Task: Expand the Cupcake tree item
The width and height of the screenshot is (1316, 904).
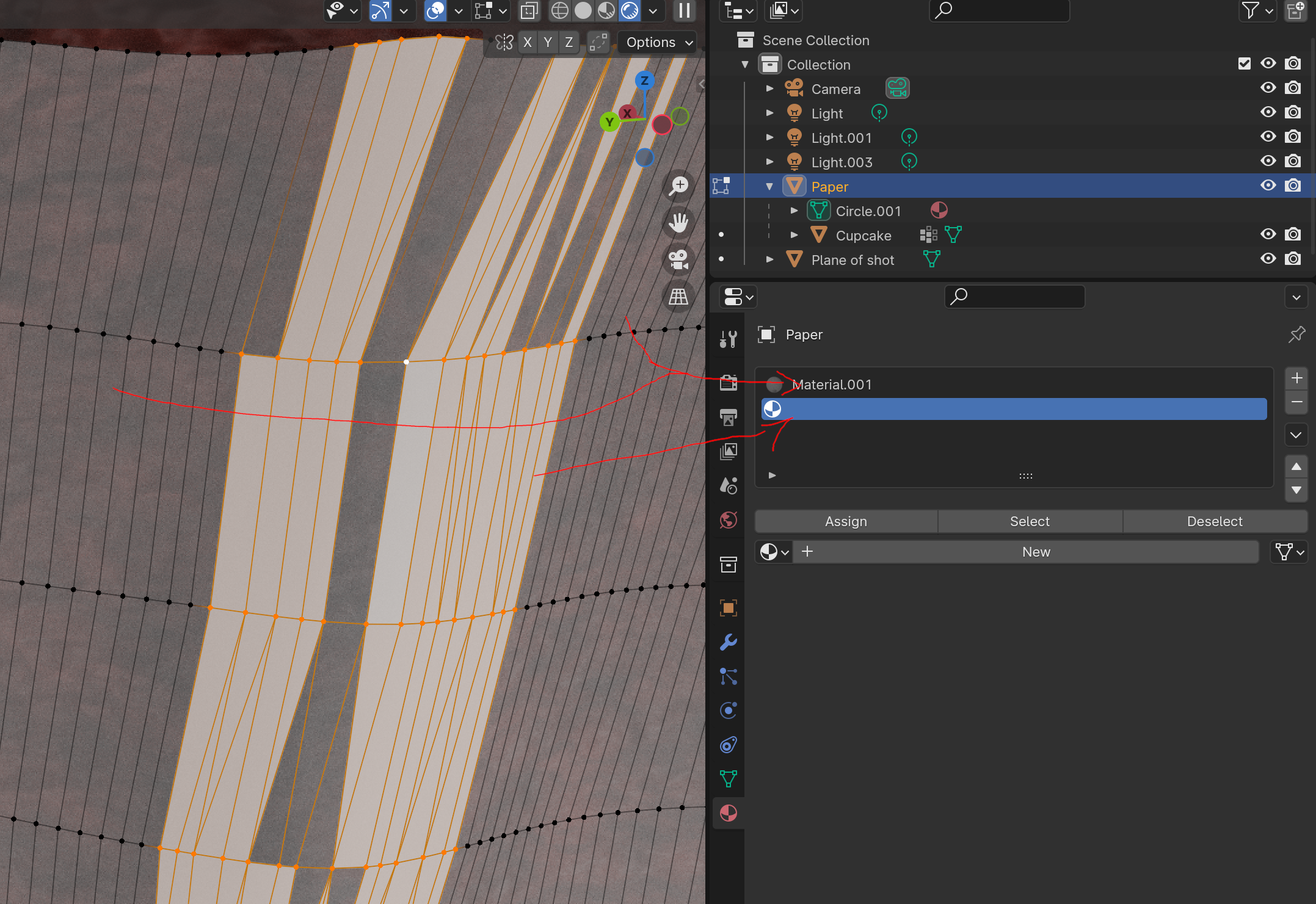Action: (794, 235)
